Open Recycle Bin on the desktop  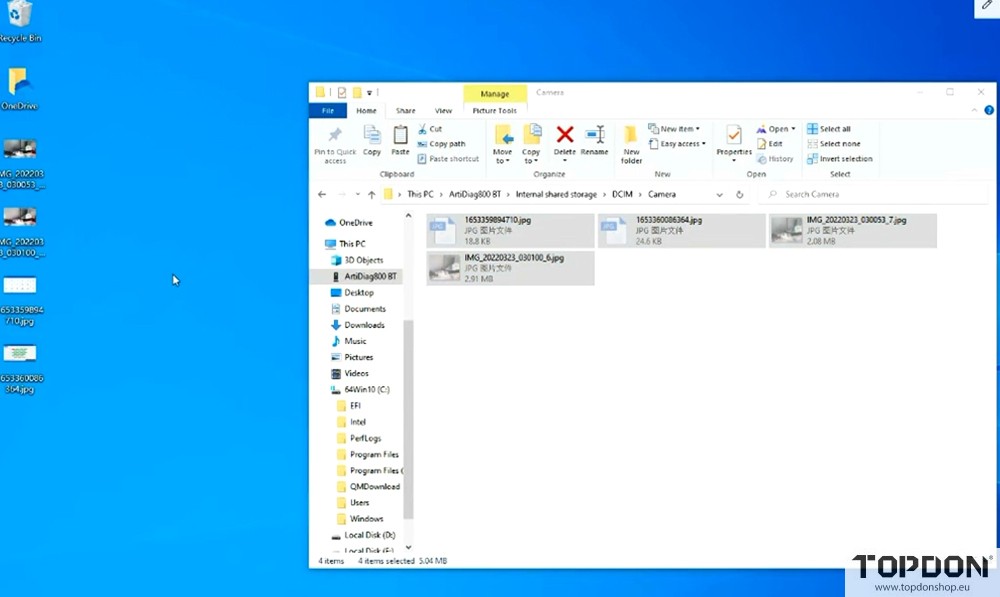18,15
